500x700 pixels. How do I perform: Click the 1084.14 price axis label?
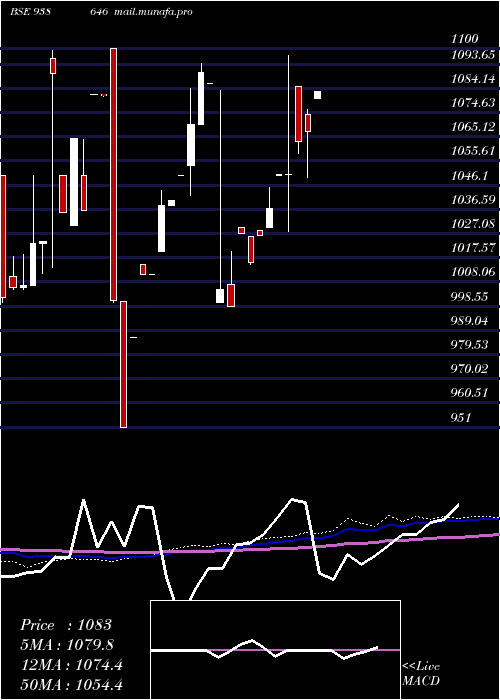click(473, 79)
